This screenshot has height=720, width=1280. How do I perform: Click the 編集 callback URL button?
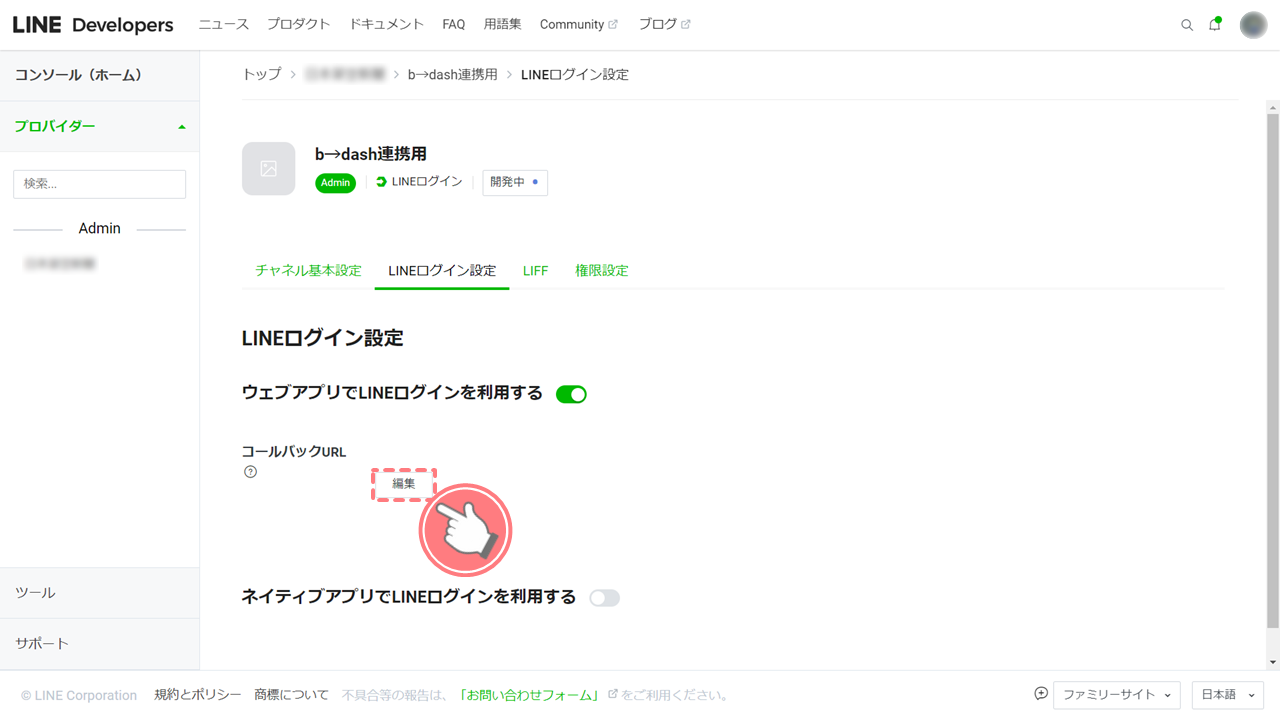(x=404, y=484)
